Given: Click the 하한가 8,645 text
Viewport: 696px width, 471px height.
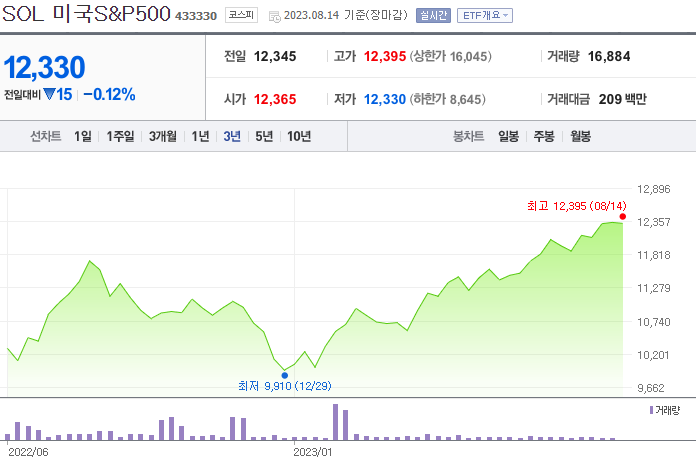Looking at the screenshot, I should 447,99.
